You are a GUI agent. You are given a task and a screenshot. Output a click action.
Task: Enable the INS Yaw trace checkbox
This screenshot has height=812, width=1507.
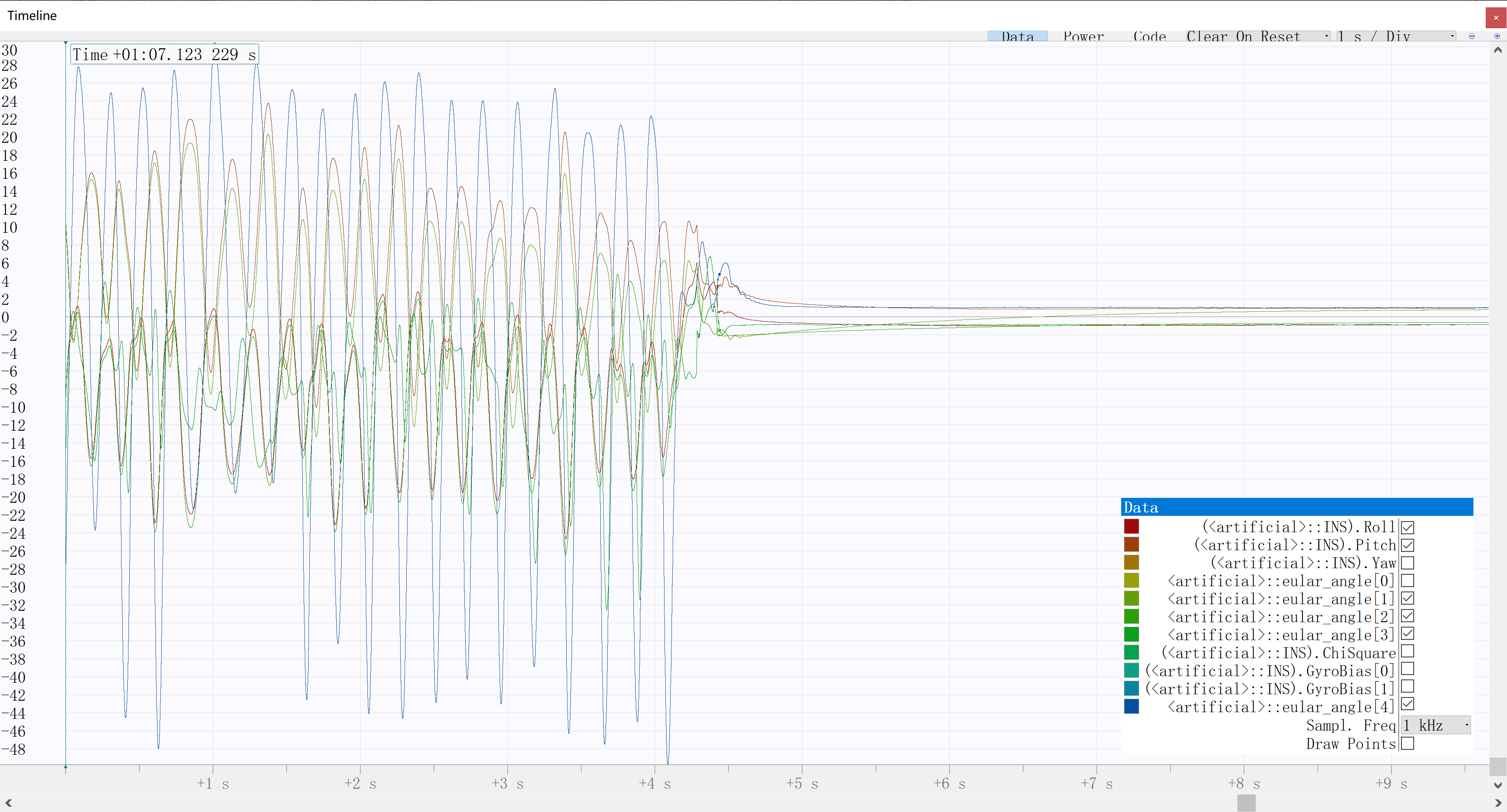[1408, 563]
